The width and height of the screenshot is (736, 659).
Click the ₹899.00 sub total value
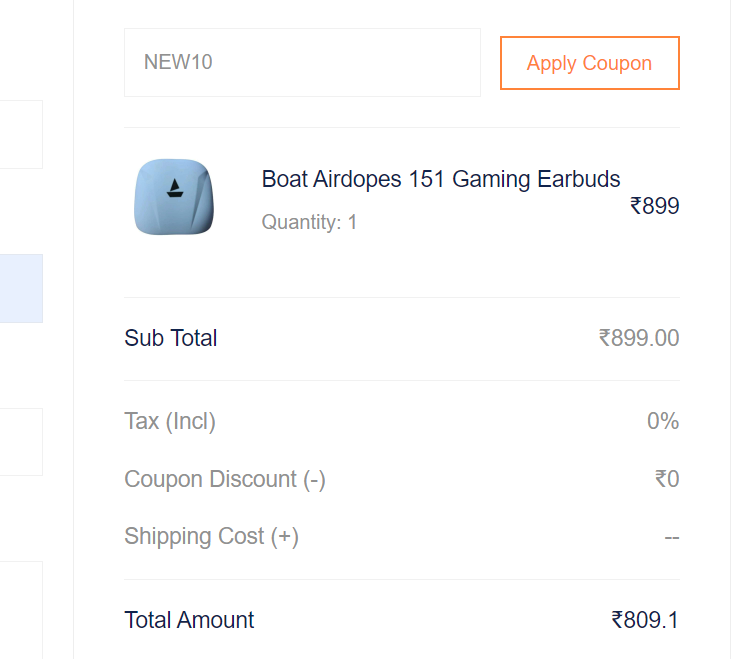639,338
